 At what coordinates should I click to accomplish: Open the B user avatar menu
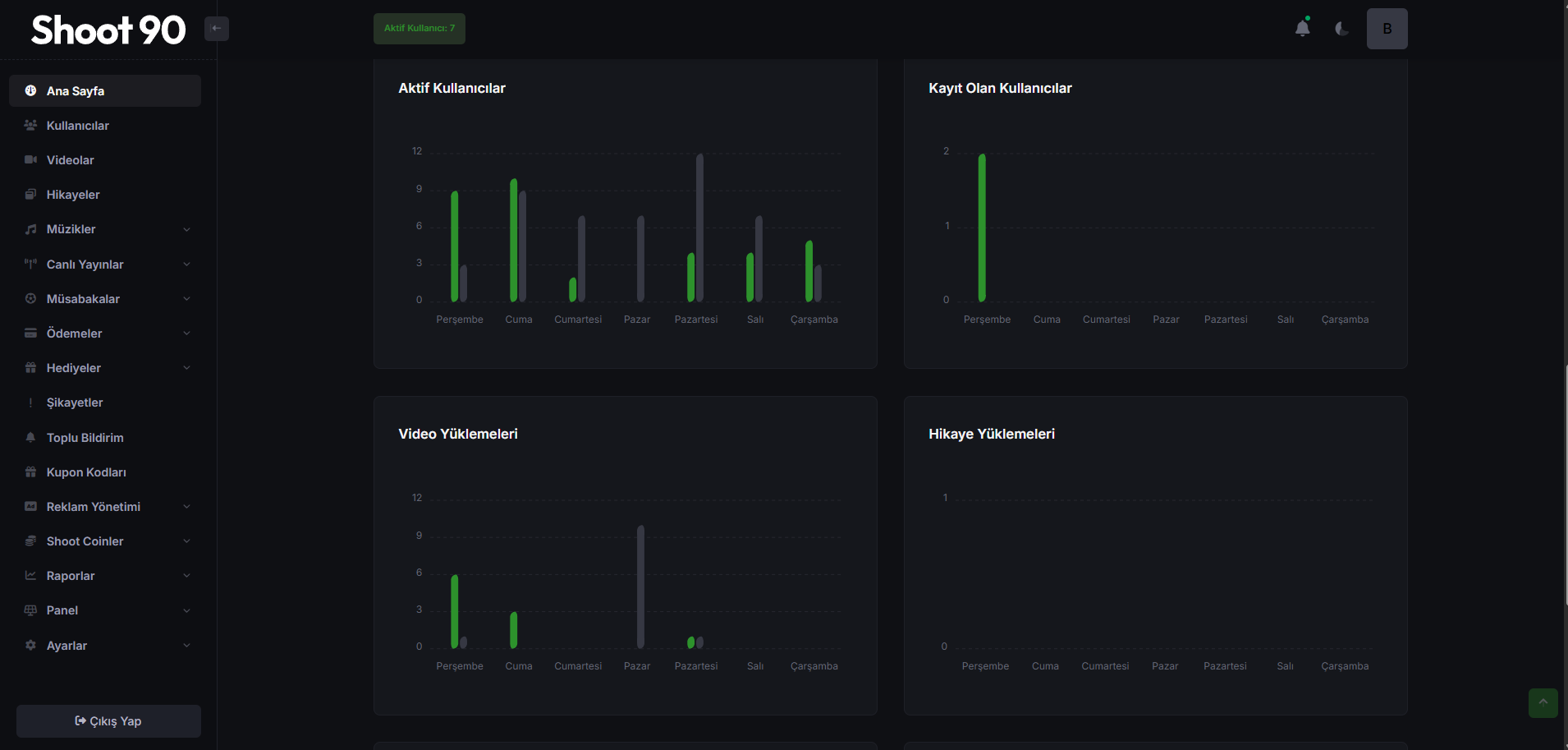coord(1387,29)
